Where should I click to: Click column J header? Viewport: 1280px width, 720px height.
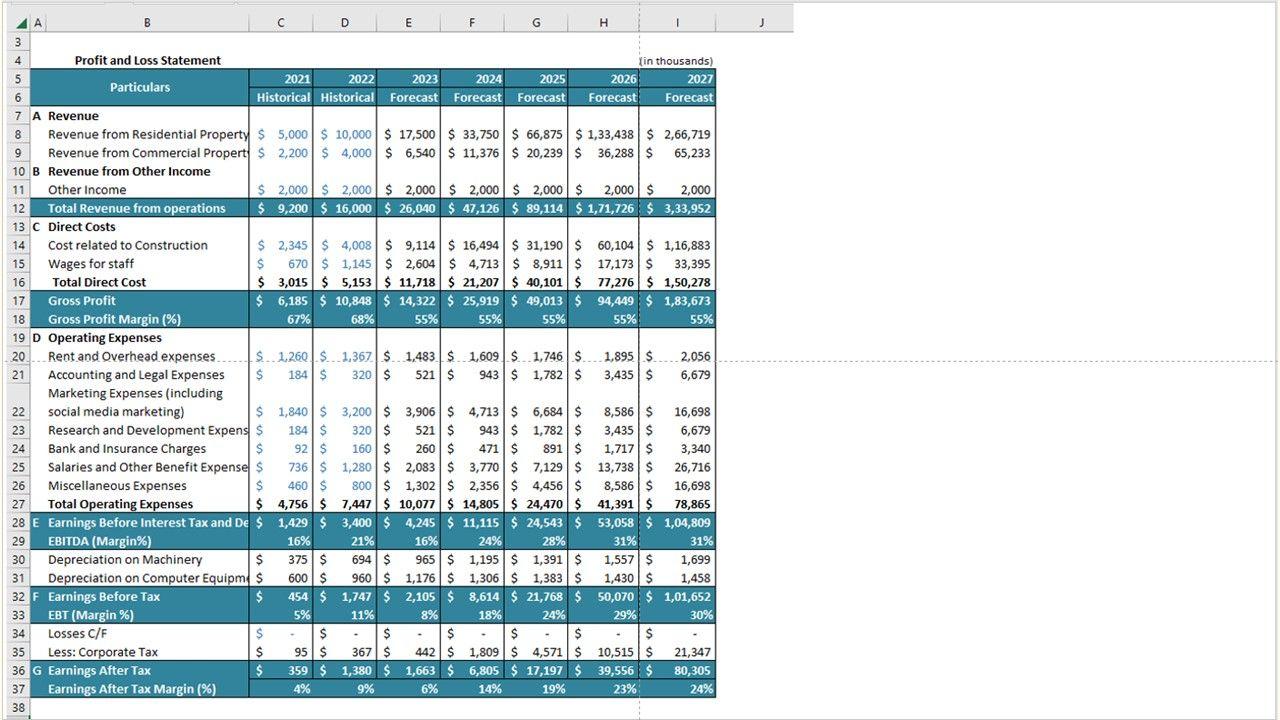point(760,22)
